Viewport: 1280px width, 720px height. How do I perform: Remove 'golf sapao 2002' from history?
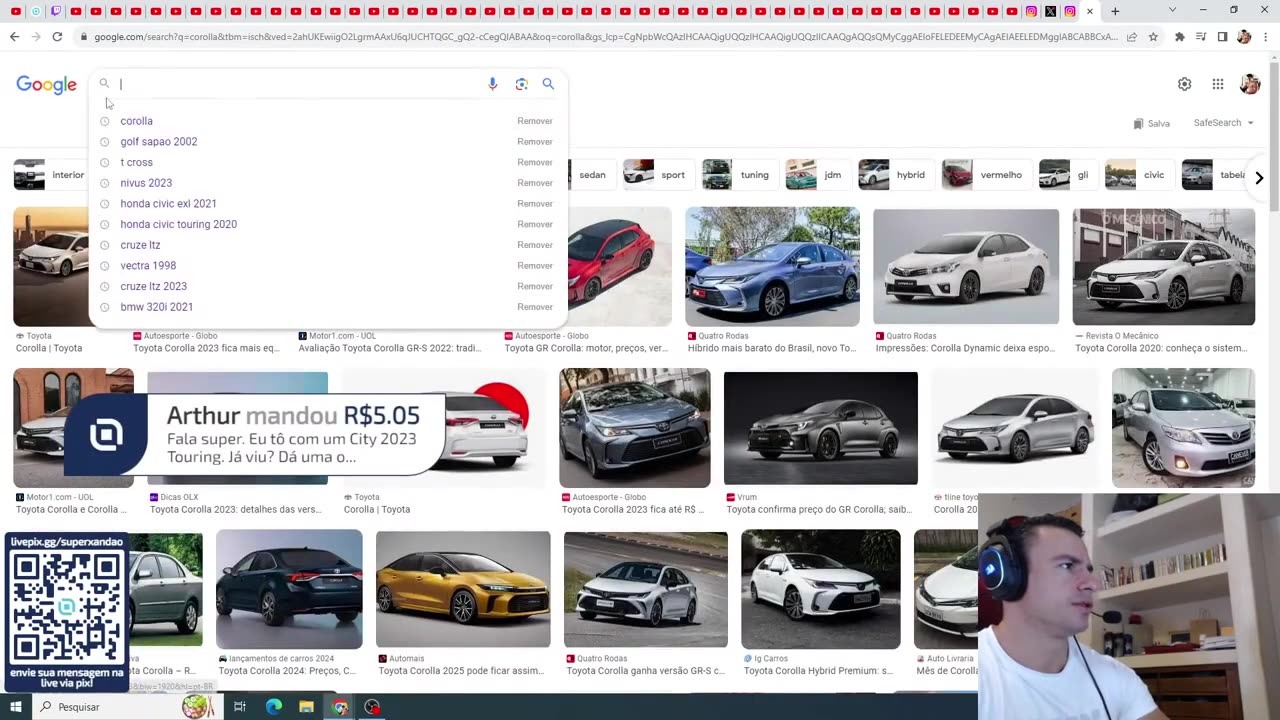(x=535, y=142)
